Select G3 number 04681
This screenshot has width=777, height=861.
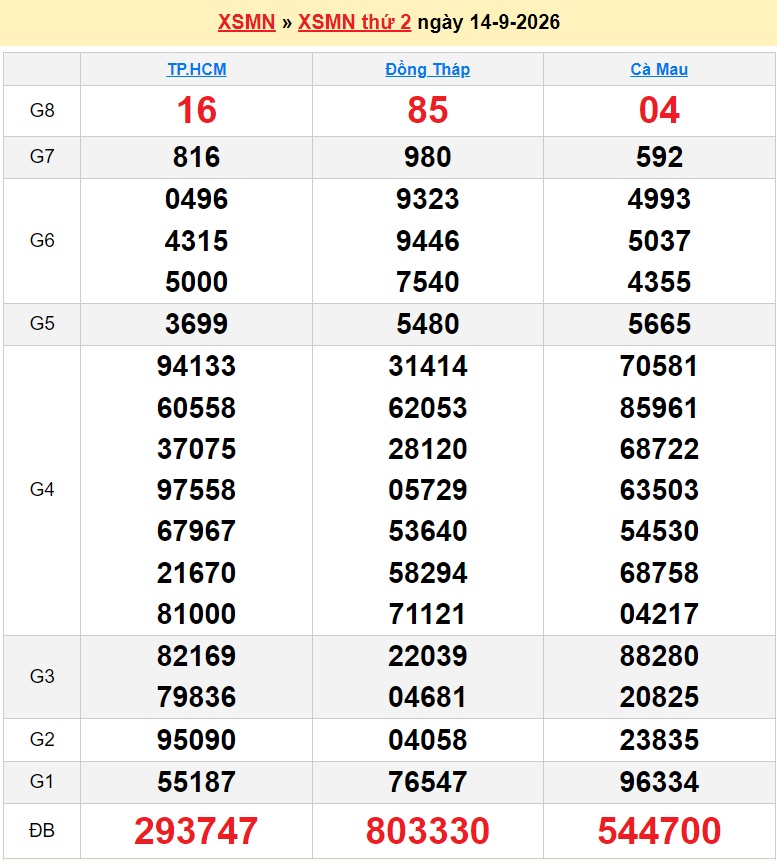tap(428, 697)
